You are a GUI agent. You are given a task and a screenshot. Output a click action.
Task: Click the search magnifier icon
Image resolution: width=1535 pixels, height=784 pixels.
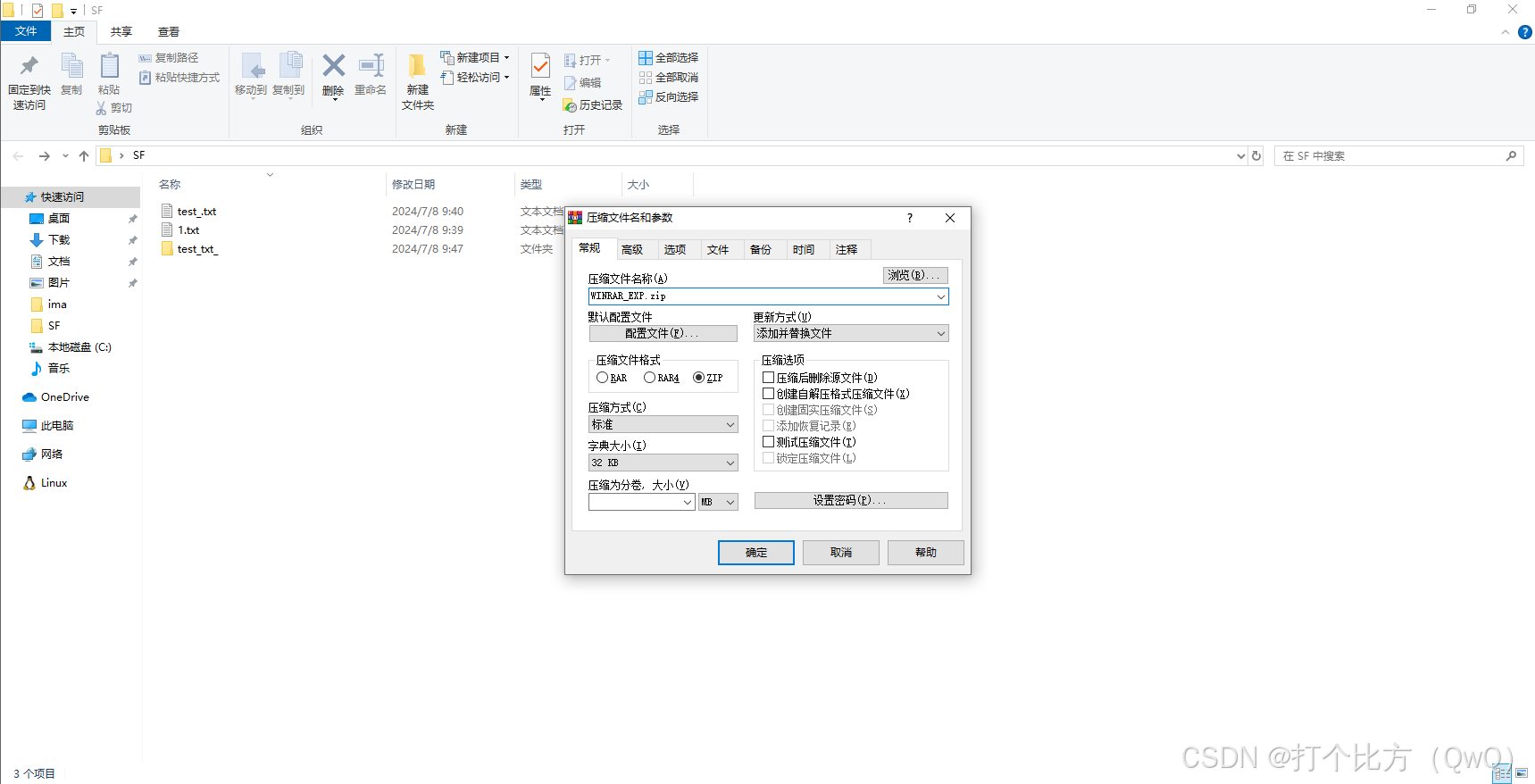(x=1511, y=156)
